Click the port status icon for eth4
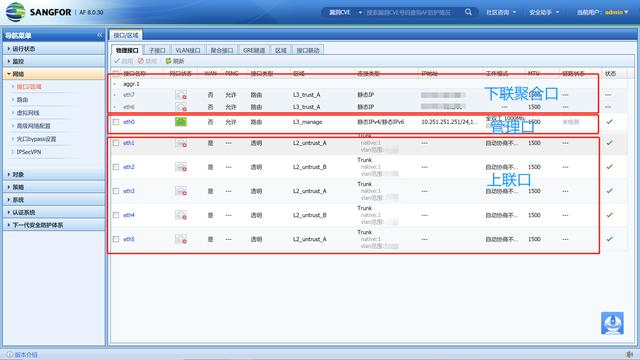 pos(181,215)
